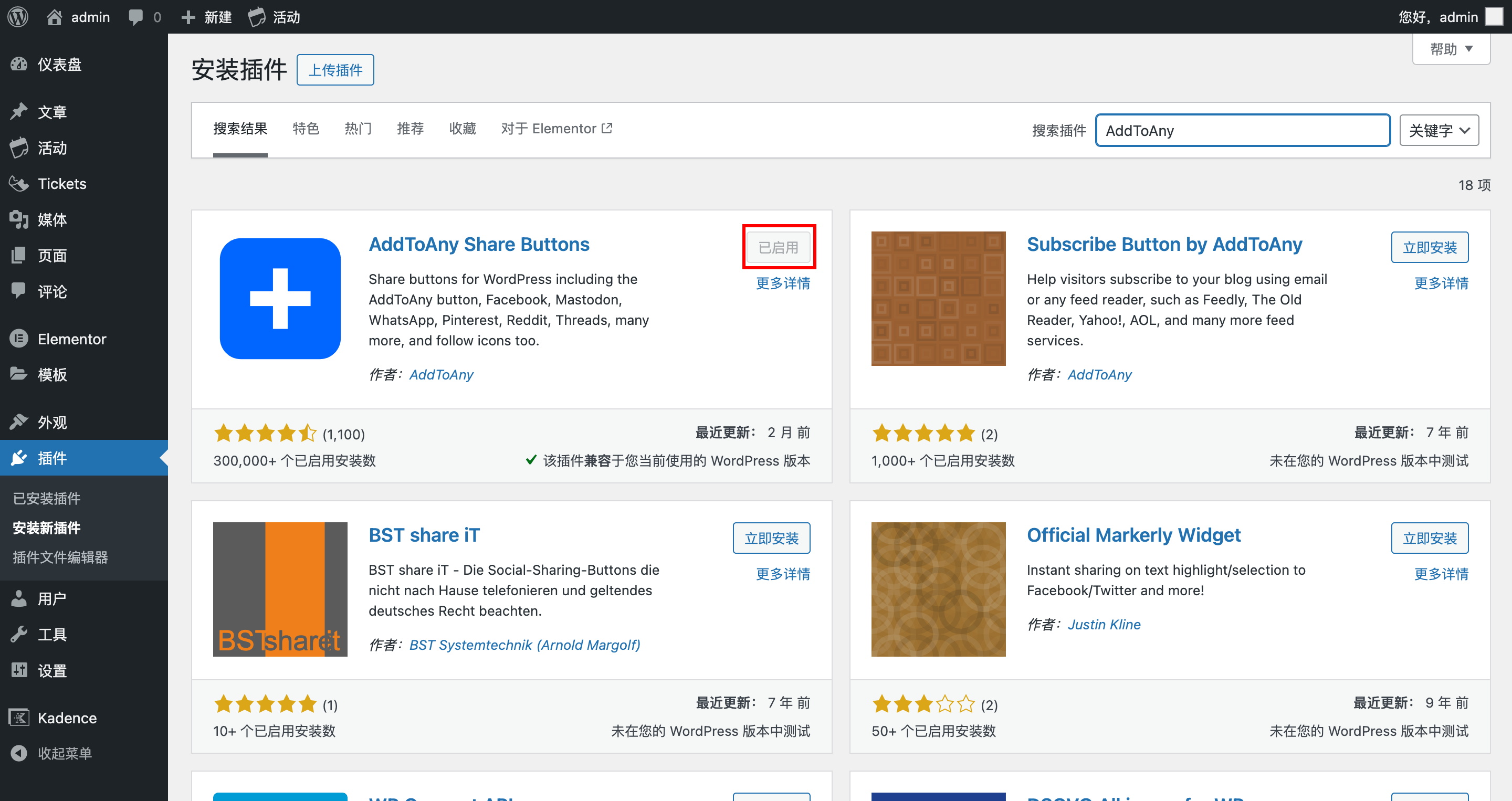
Task: Open the 对于 Elementor external tab
Action: click(x=556, y=129)
